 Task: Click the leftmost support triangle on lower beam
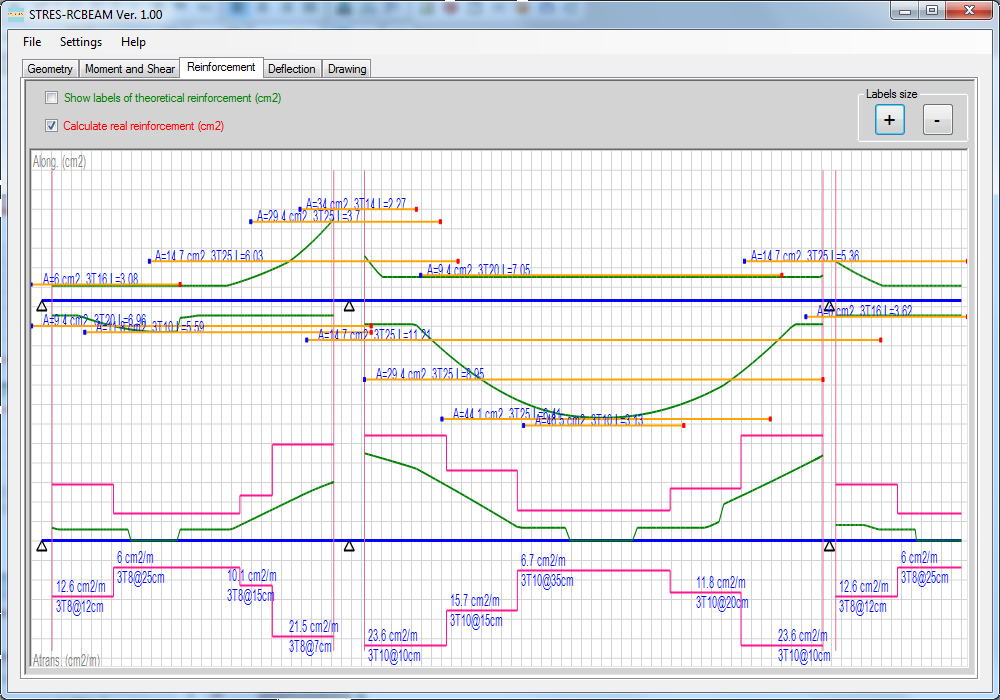42,546
